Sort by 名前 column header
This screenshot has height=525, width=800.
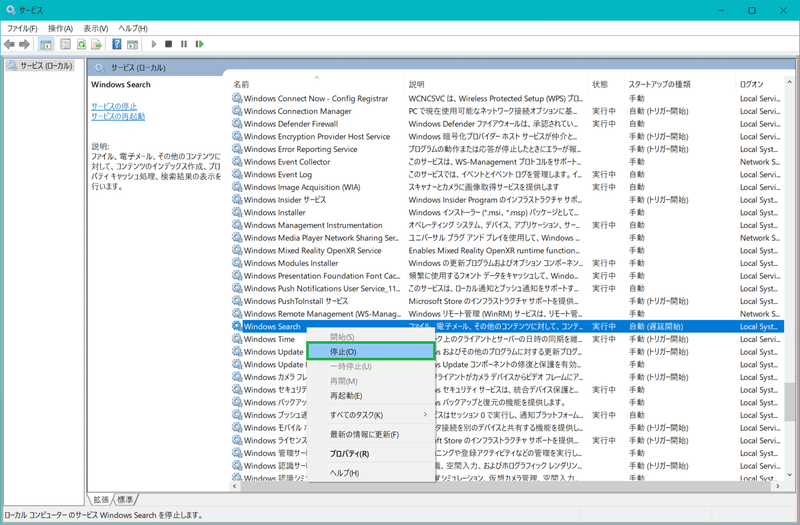[316, 84]
